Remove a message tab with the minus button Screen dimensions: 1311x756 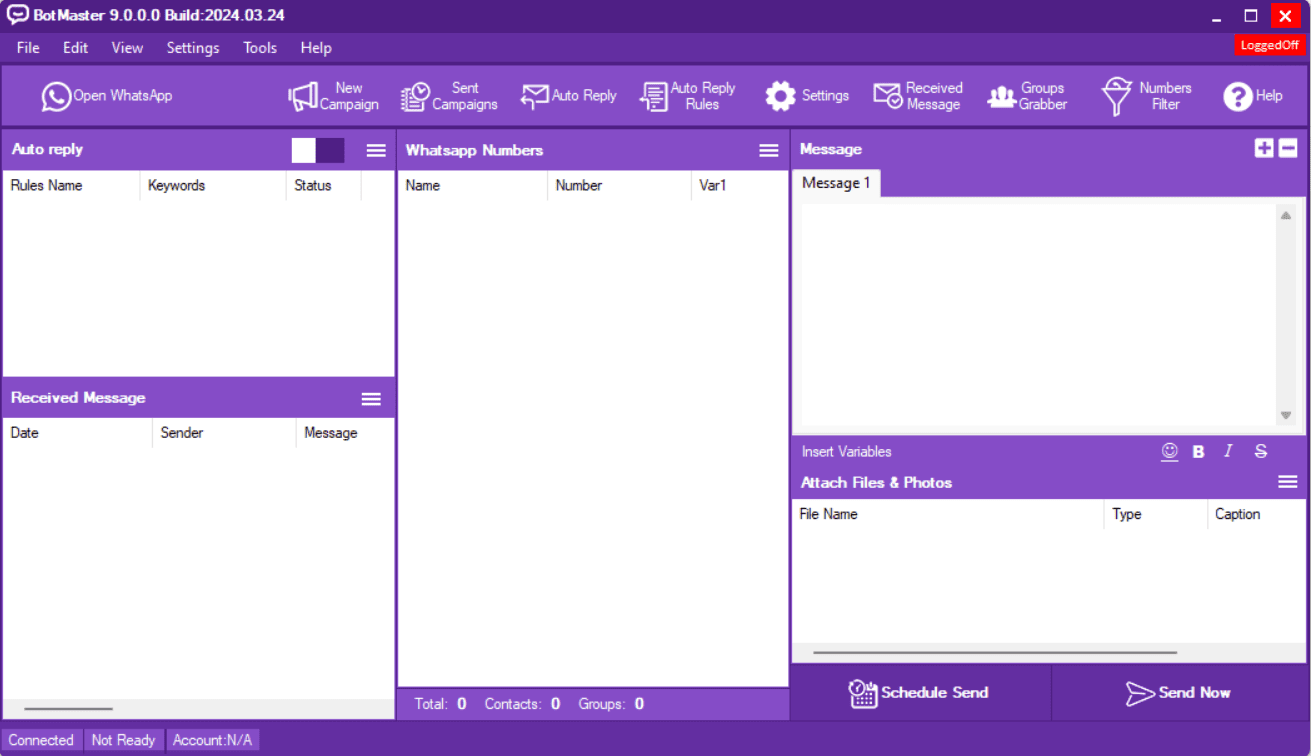(x=1287, y=147)
